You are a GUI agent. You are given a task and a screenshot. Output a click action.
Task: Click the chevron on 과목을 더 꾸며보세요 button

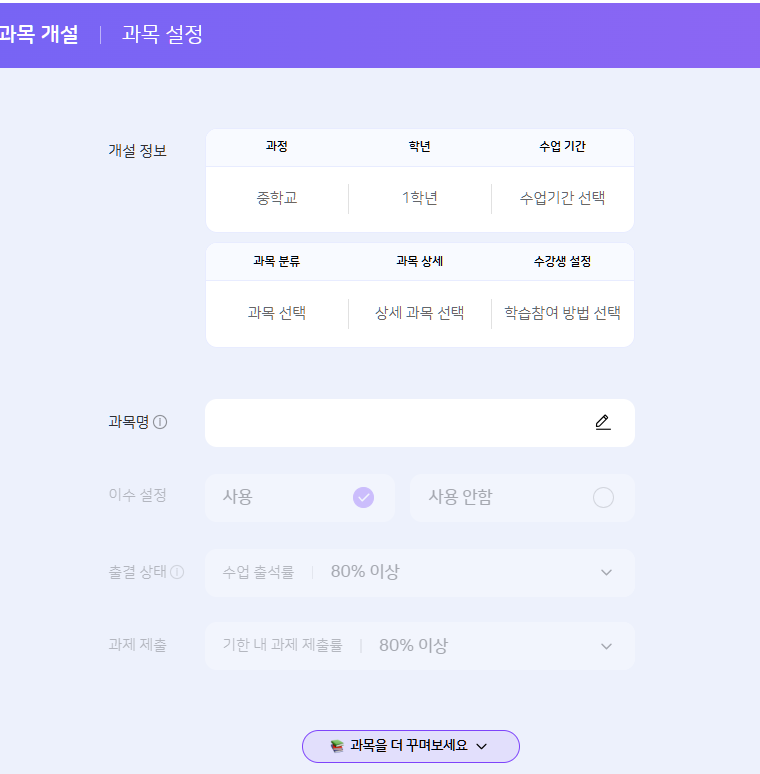coord(482,746)
